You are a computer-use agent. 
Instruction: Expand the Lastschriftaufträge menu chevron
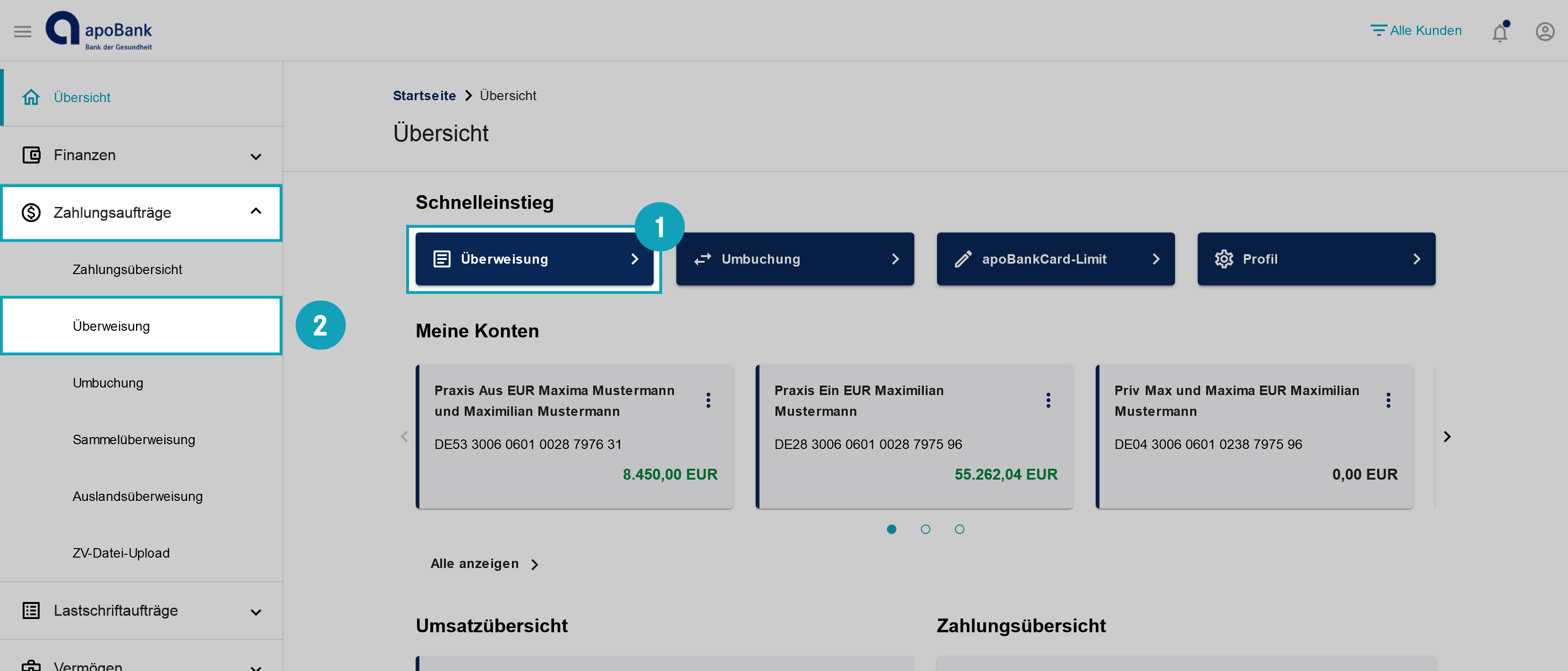(256, 612)
